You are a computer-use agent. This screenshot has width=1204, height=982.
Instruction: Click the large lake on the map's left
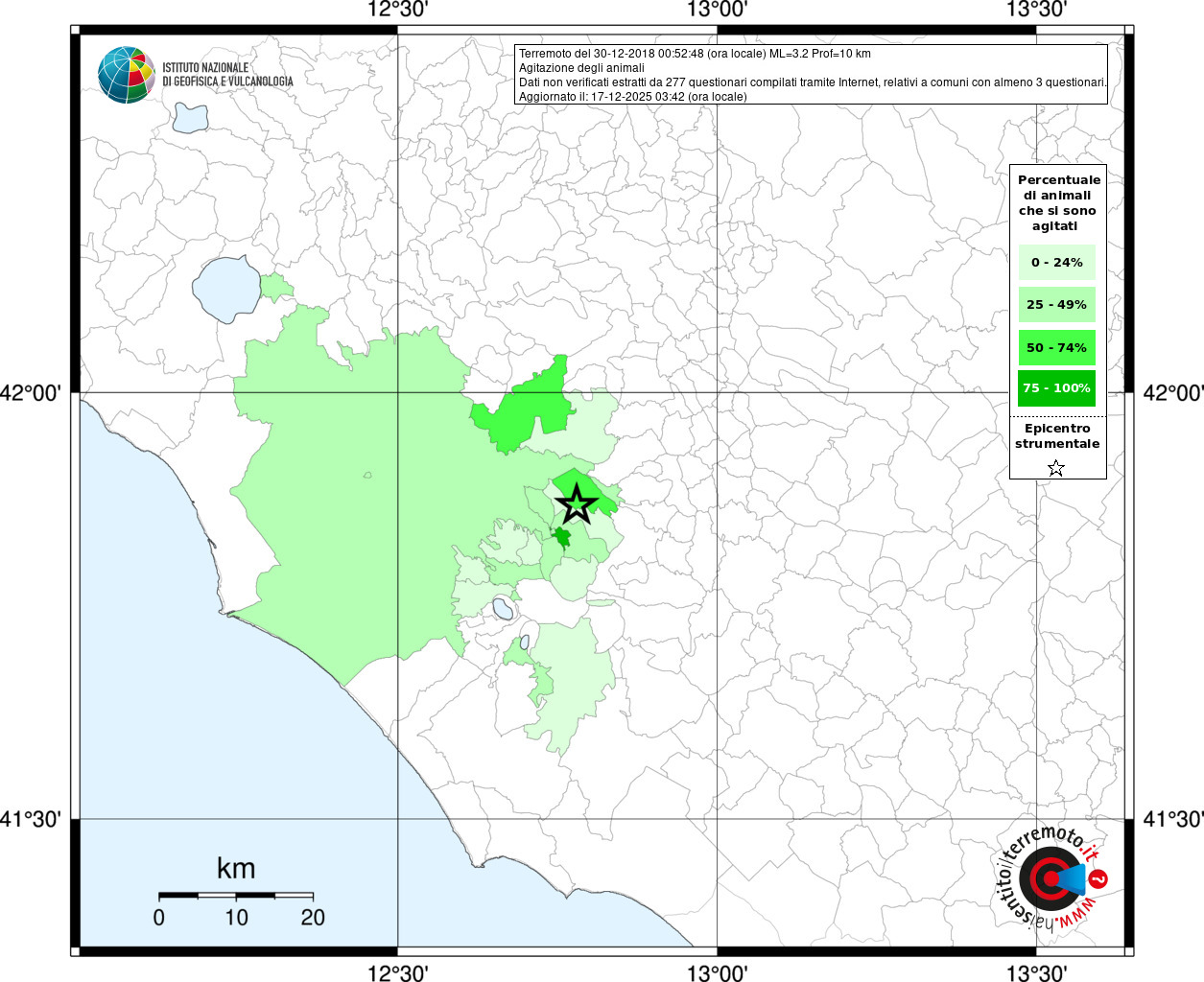[226, 289]
